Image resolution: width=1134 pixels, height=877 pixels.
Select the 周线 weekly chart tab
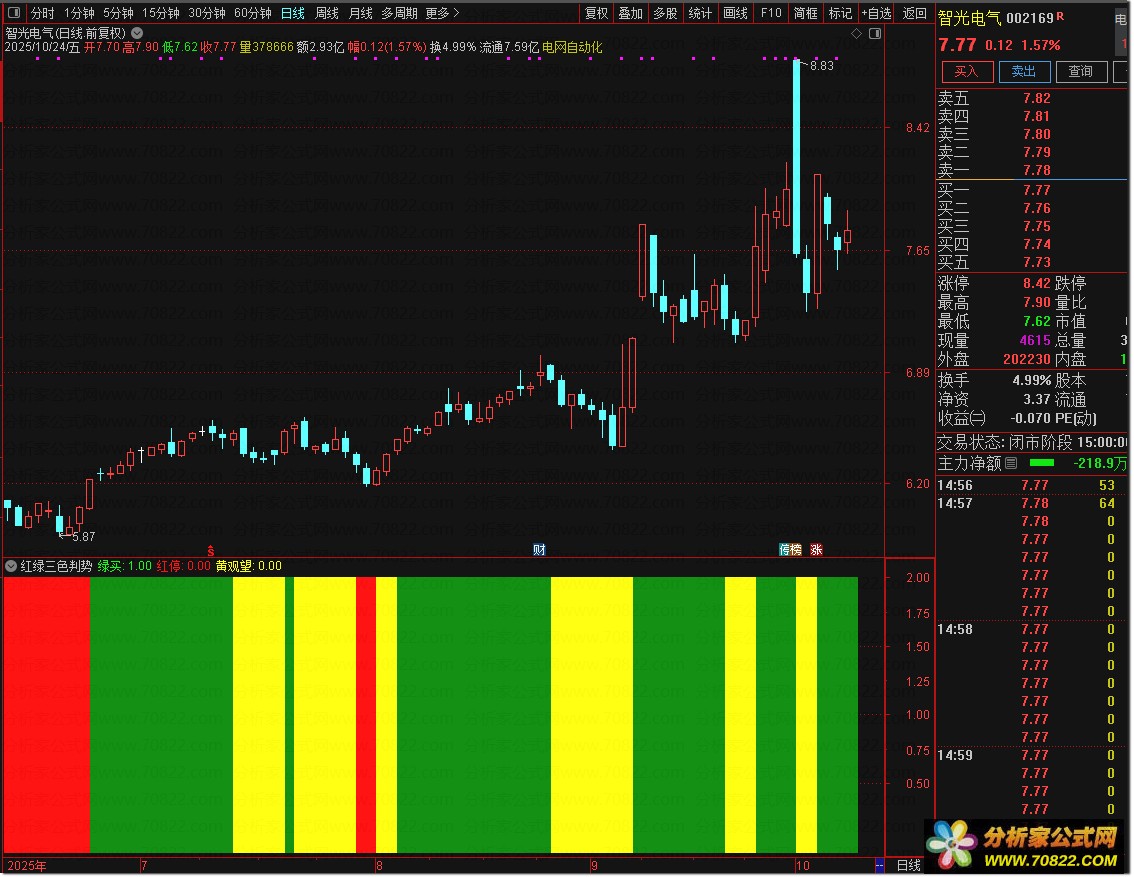(x=327, y=13)
